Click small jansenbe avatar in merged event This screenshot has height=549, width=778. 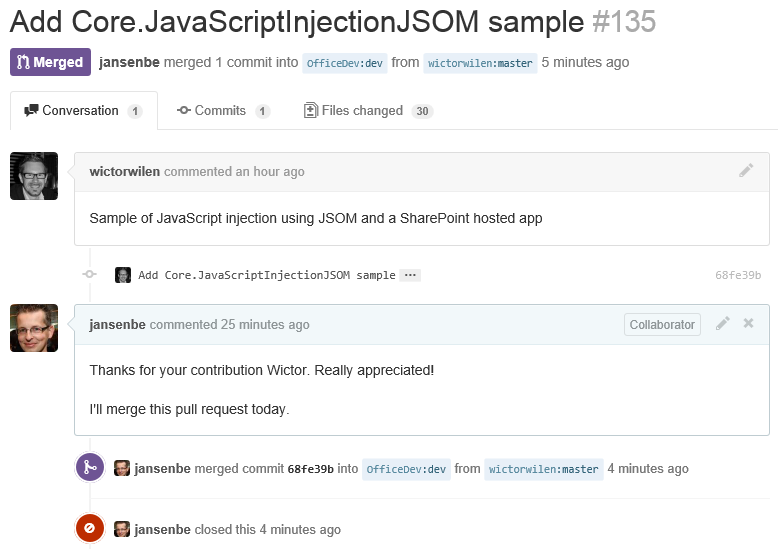point(122,468)
